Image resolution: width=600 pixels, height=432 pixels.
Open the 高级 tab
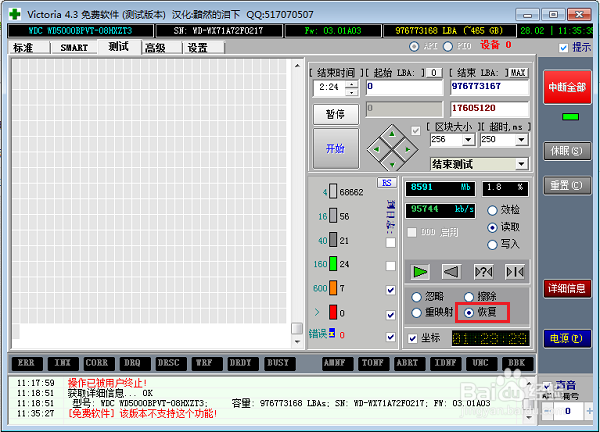point(161,48)
